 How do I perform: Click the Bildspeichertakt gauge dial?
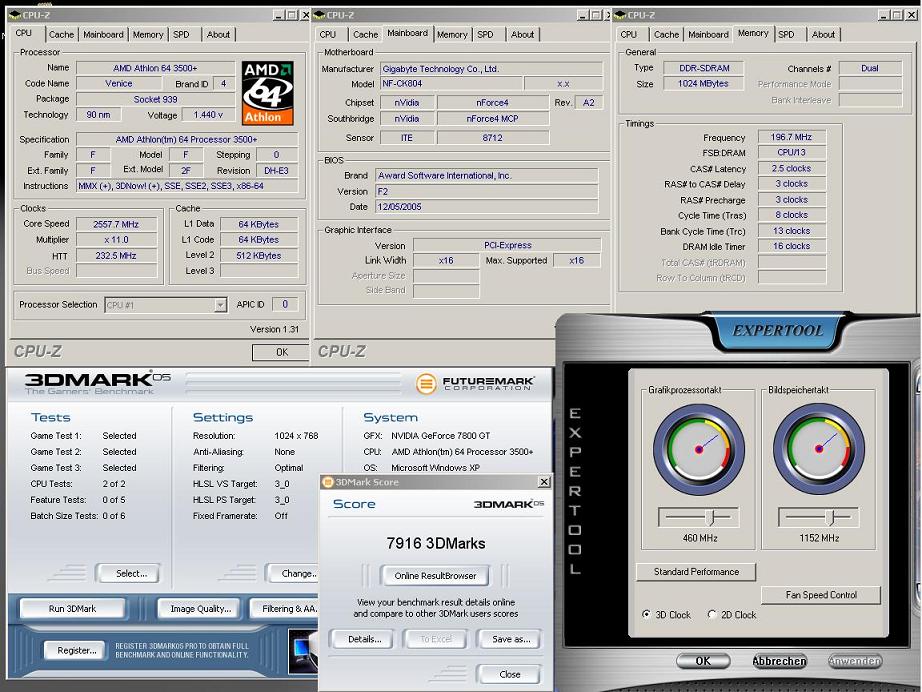819,449
